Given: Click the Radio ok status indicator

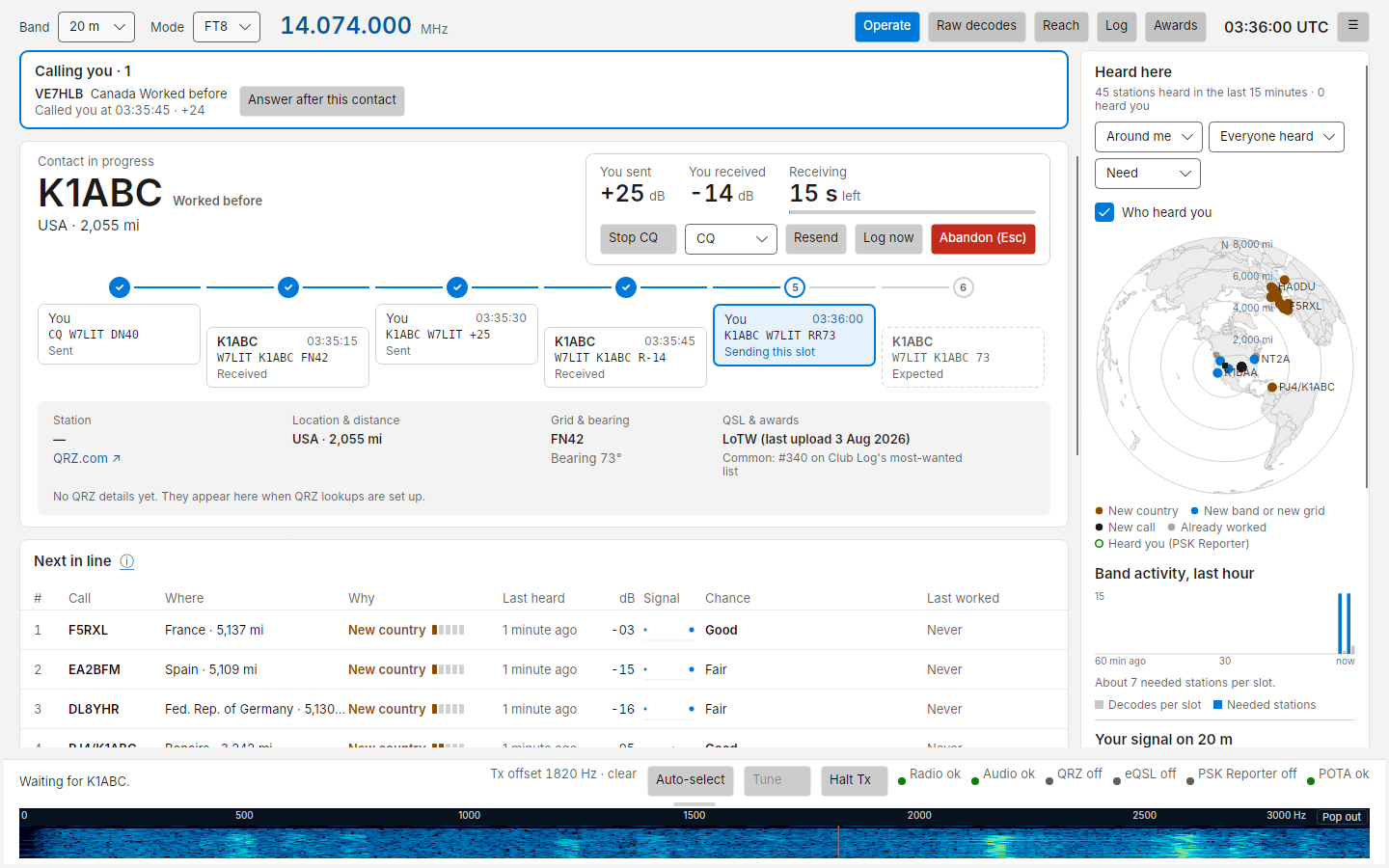Looking at the screenshot, I should click(929, 774).
